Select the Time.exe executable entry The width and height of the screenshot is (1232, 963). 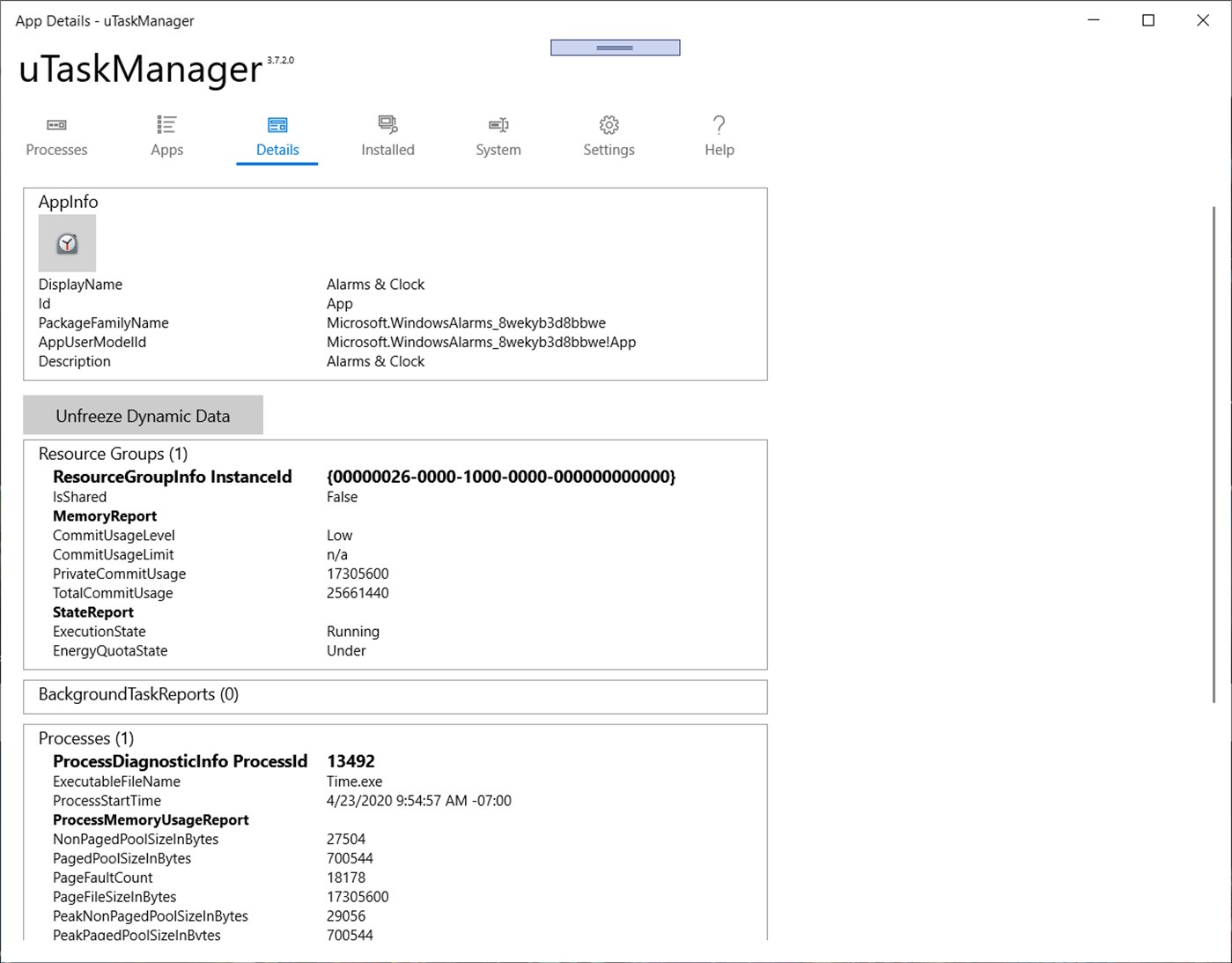(355, 782)
